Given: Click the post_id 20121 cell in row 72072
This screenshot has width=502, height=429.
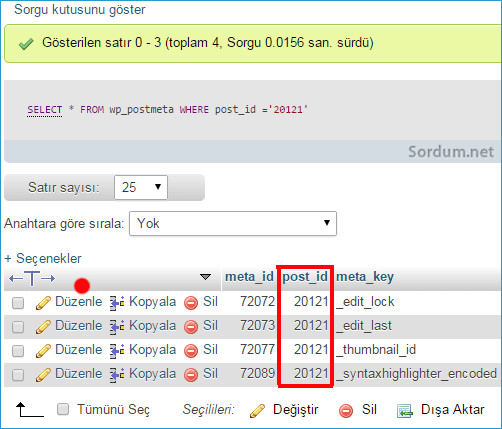Looking at the screenshot, I should 311,301.
